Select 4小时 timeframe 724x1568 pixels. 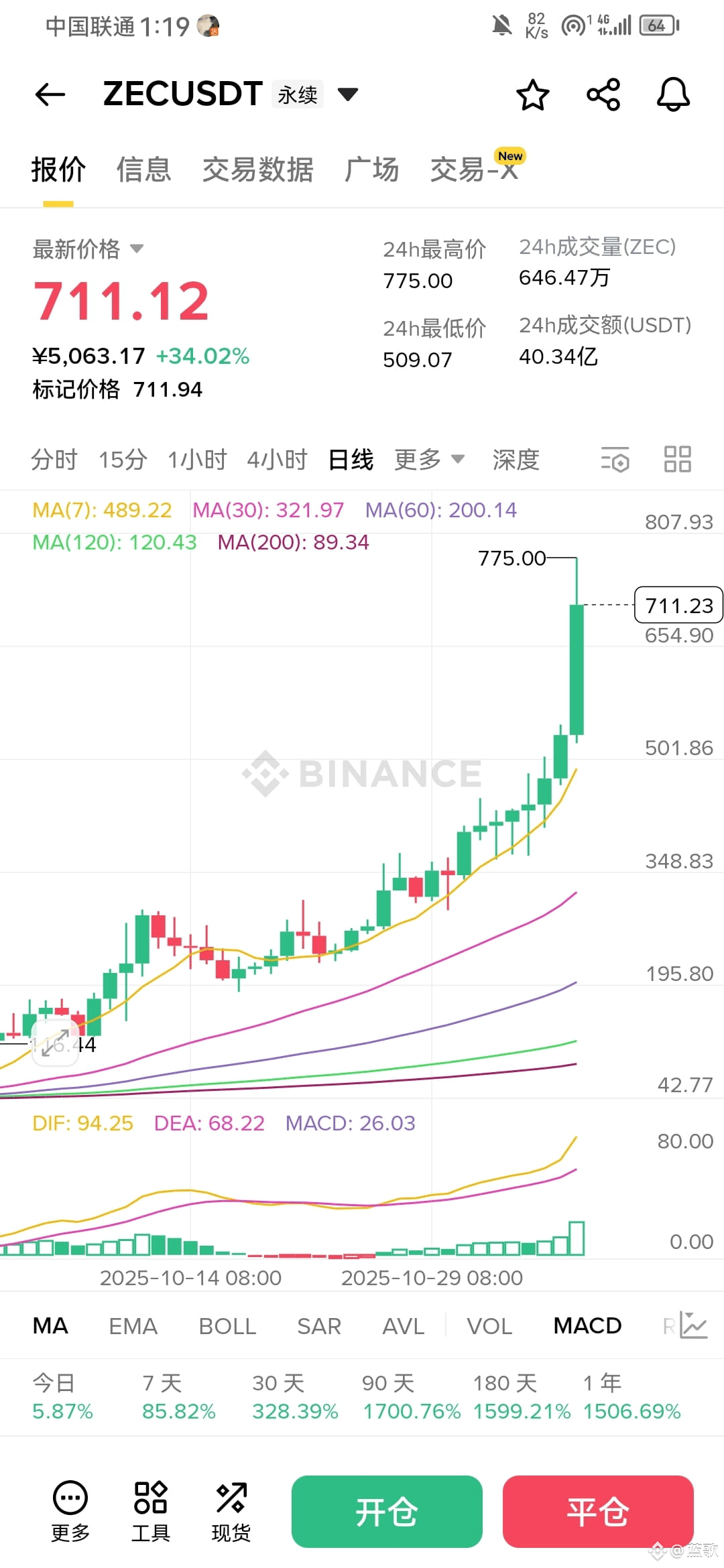[277, 460]
